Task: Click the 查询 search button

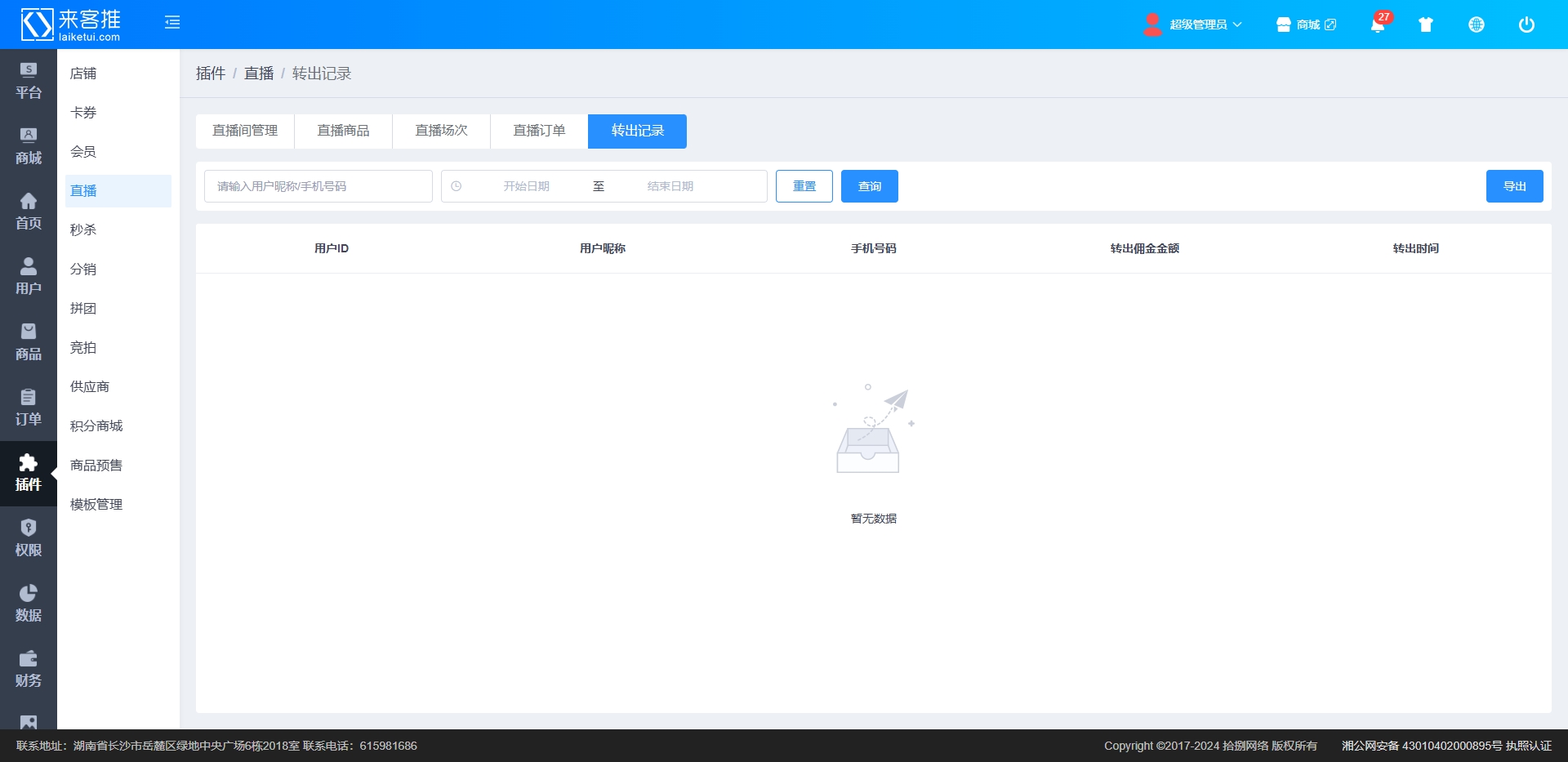Action: click(x=869, y=186)
